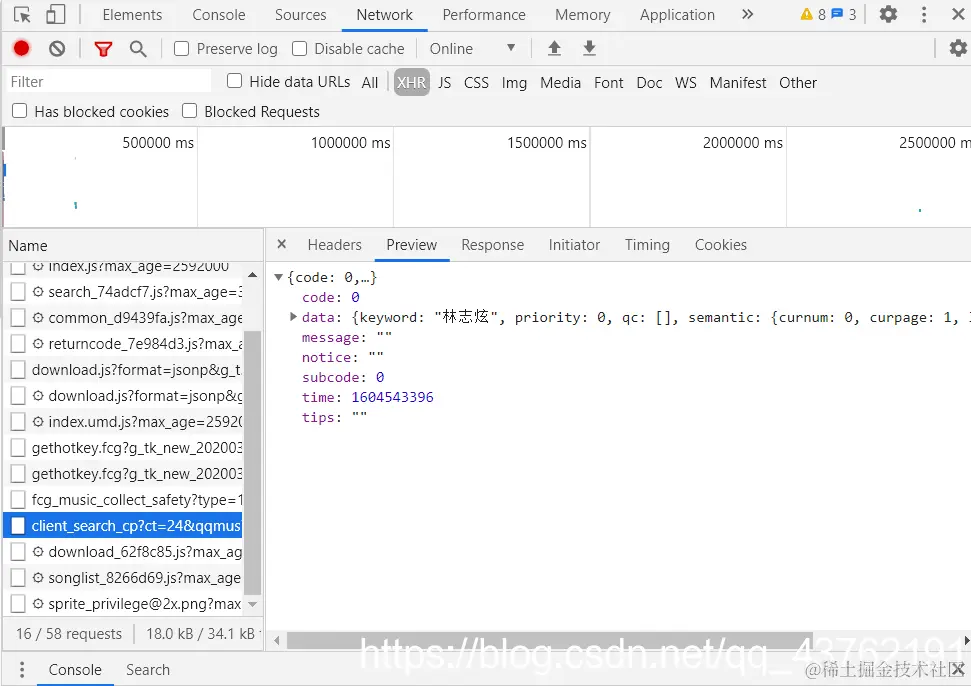Open the Online throttling dropdown
Image resolution: width=971 pixels, height=686 pixels.
(472, 48)
